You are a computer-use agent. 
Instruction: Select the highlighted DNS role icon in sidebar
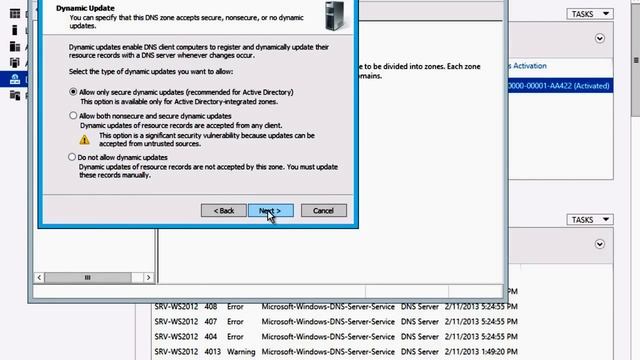[15, 78]
